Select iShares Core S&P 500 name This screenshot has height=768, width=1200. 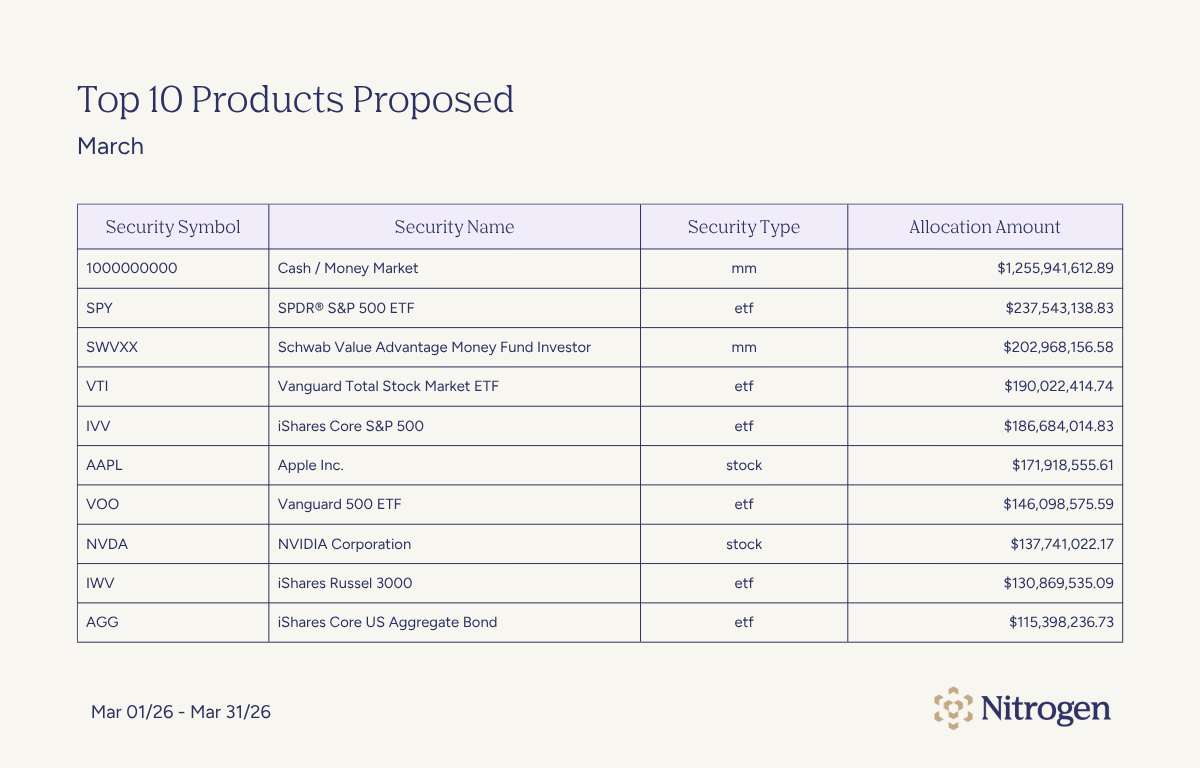(x=350, y=426)
